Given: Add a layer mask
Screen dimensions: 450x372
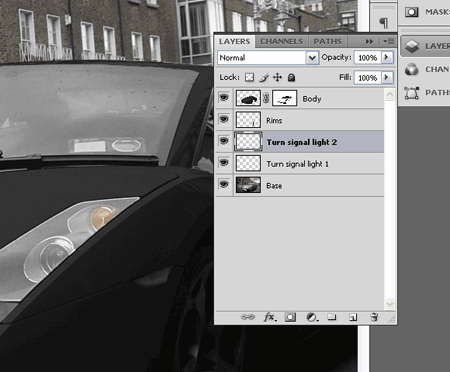Looking at the screenshot, I should click(290, 317).
